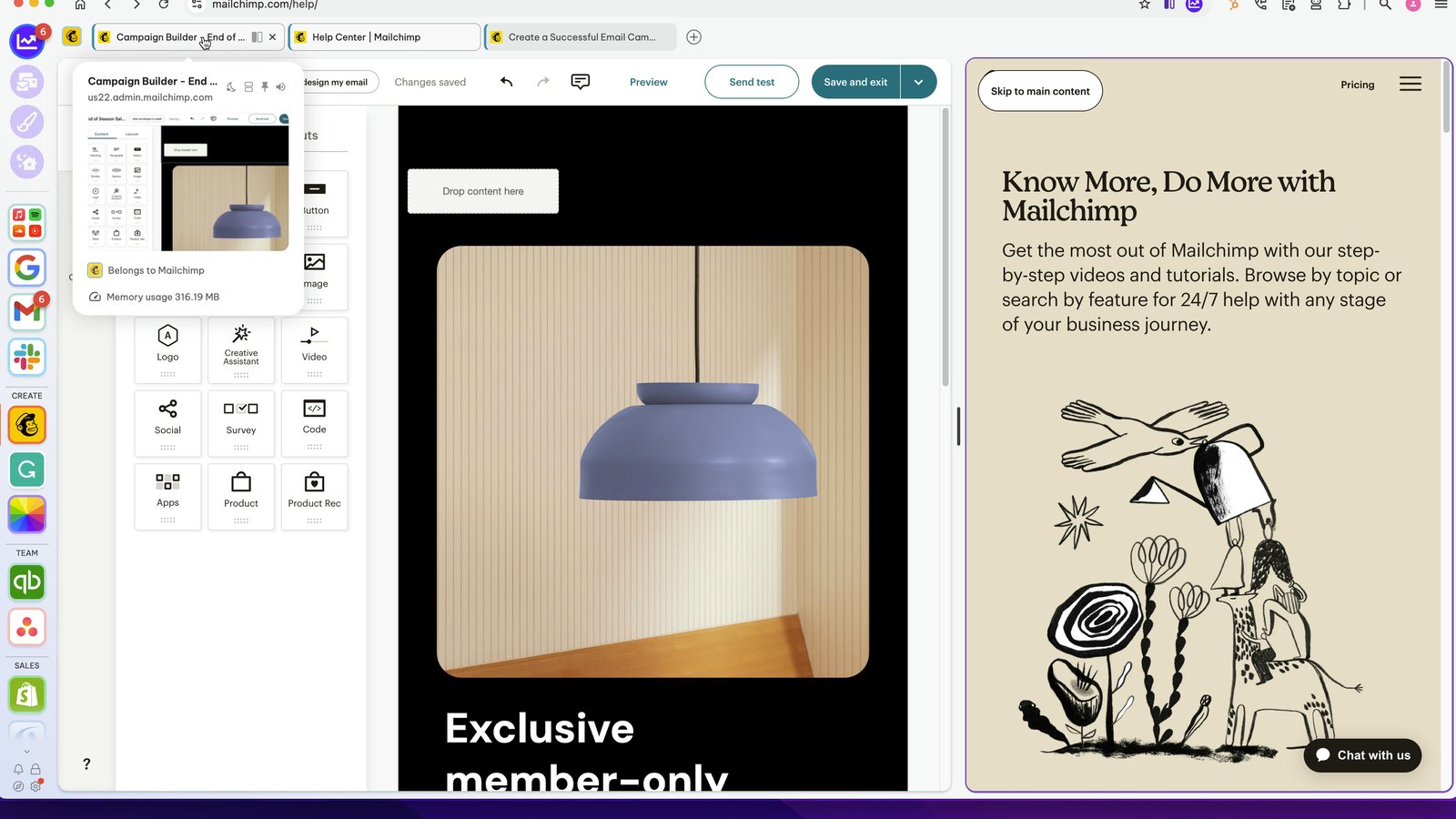Add a Social content block
This screenshot has width=1456, height=819.
pyautogui.click(x=167, y=423)
